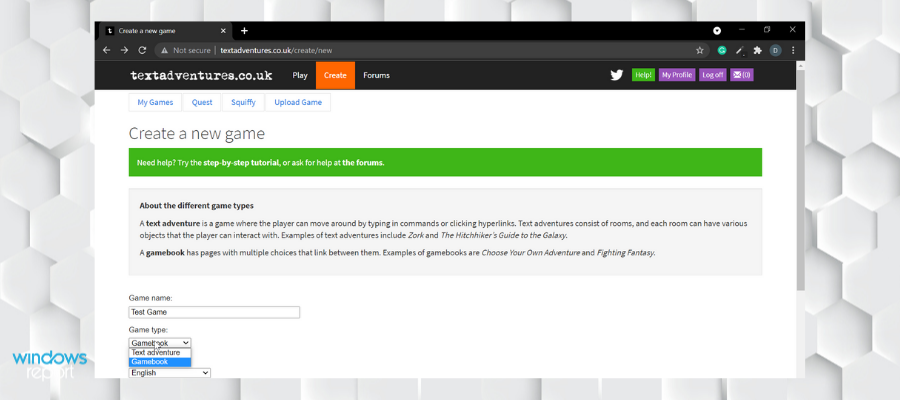
Task: Click the My Profile button
Action: click(x=677, y=75)
